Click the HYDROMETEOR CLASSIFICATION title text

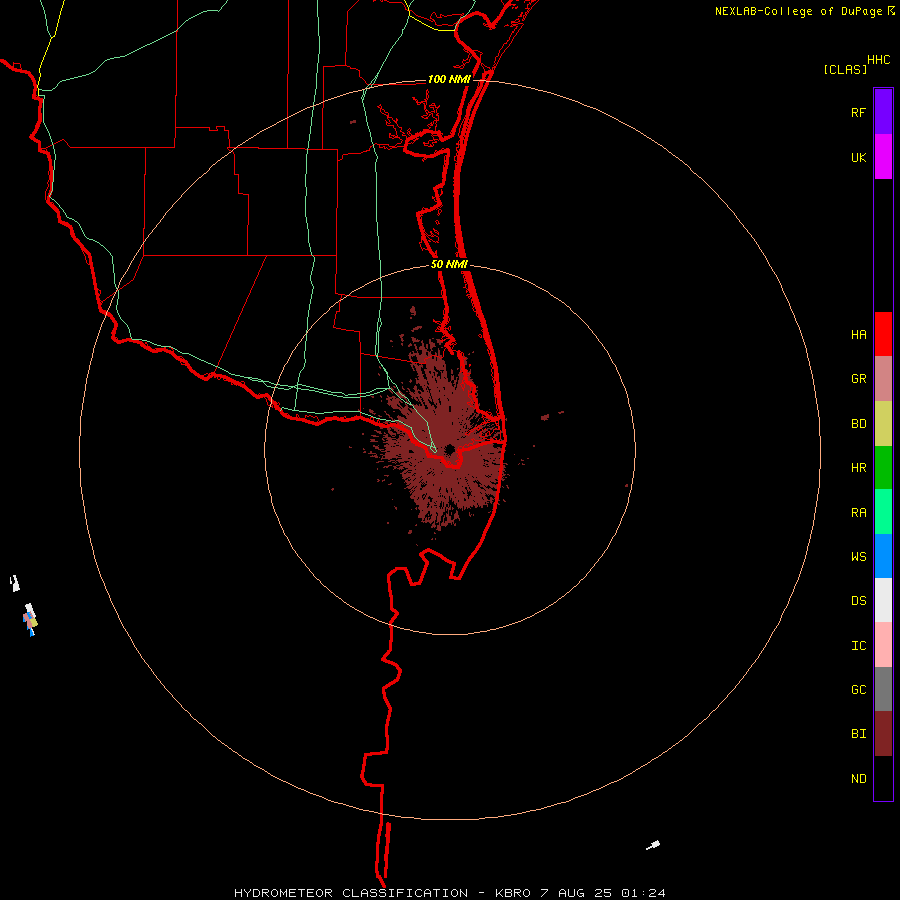[x=351, y=893]
